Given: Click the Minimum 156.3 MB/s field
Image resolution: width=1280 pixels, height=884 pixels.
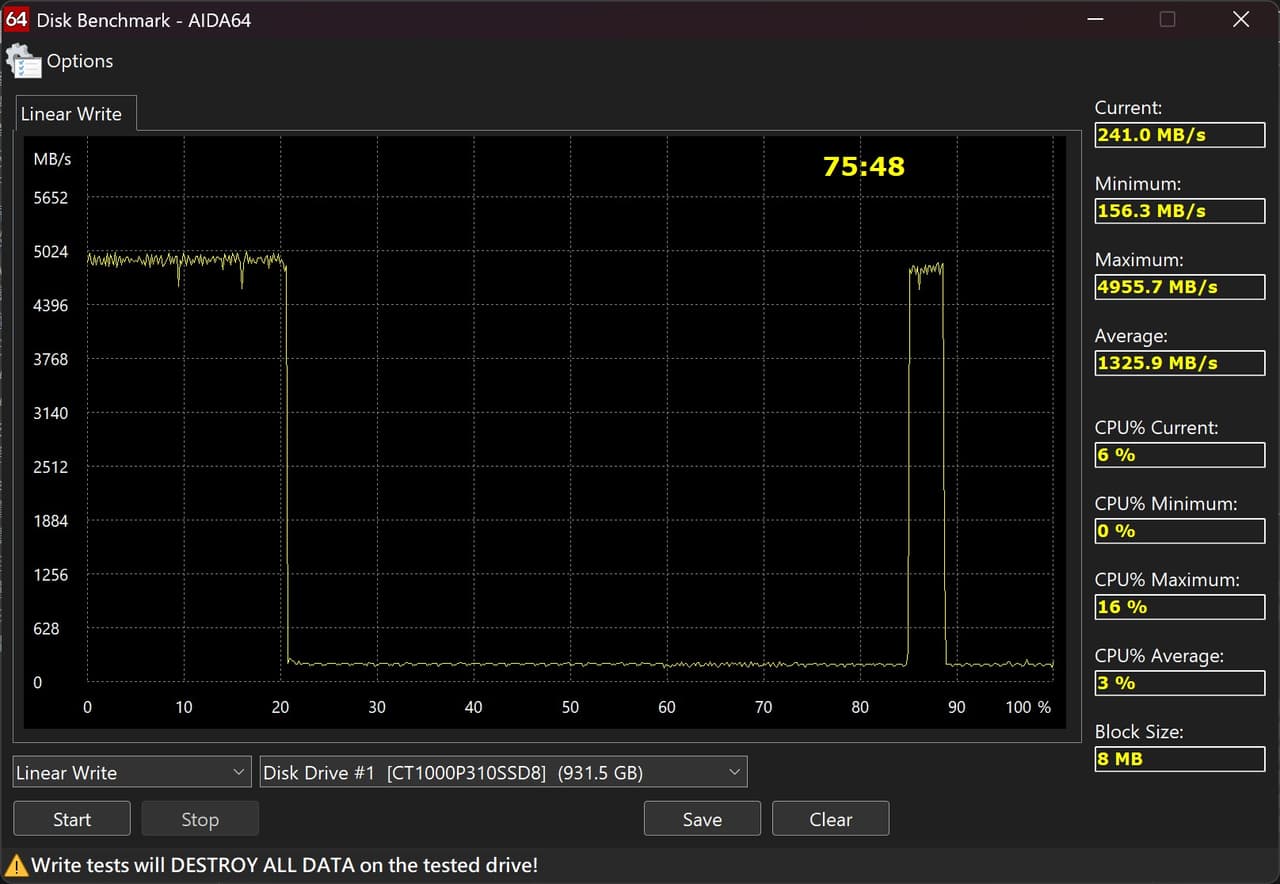Looking at the screenshot, I should pyautogui.click(x=1179, y=211).
